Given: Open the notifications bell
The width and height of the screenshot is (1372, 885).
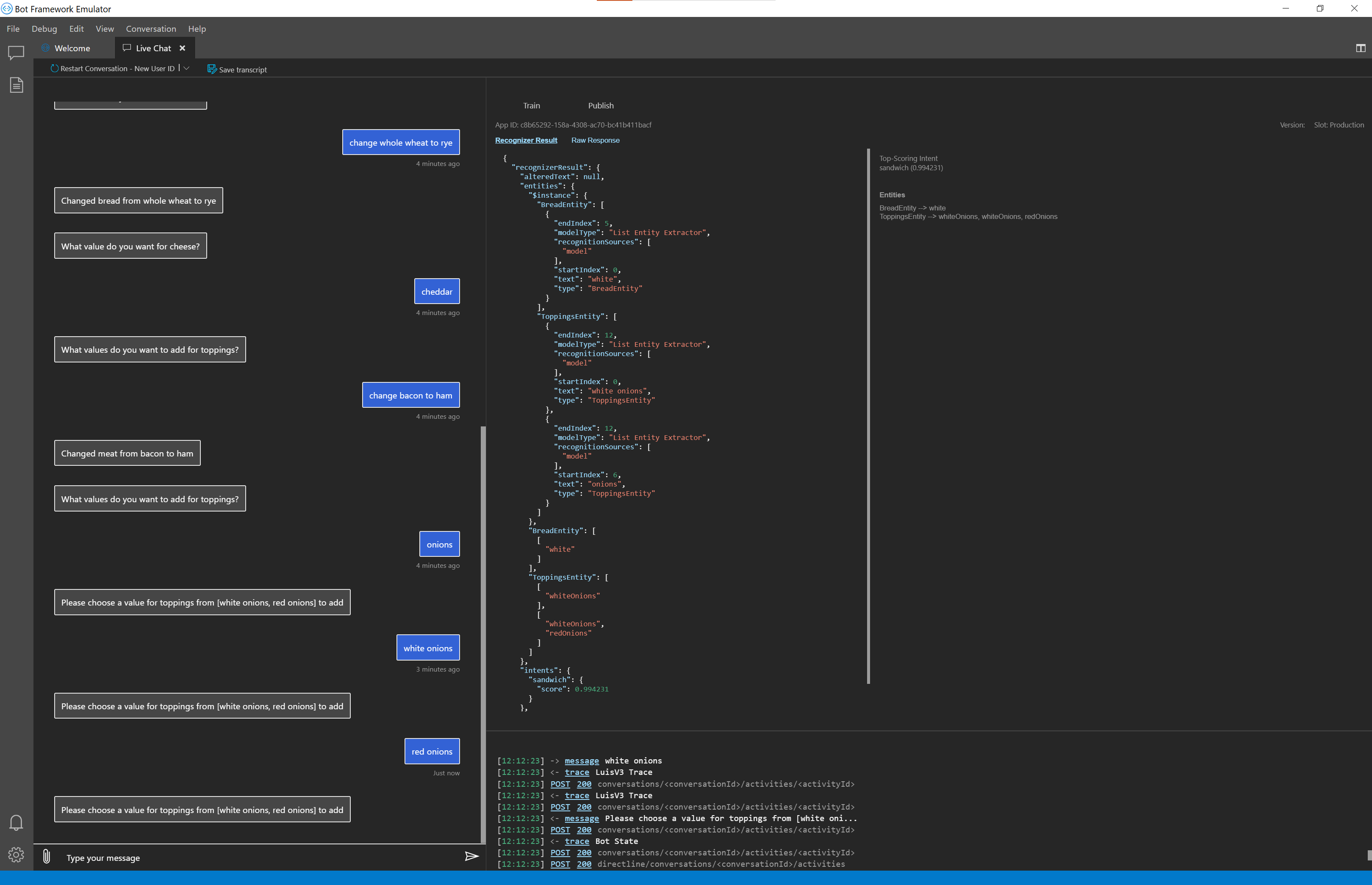Looking at the screenshot, I should pos(16,822).
